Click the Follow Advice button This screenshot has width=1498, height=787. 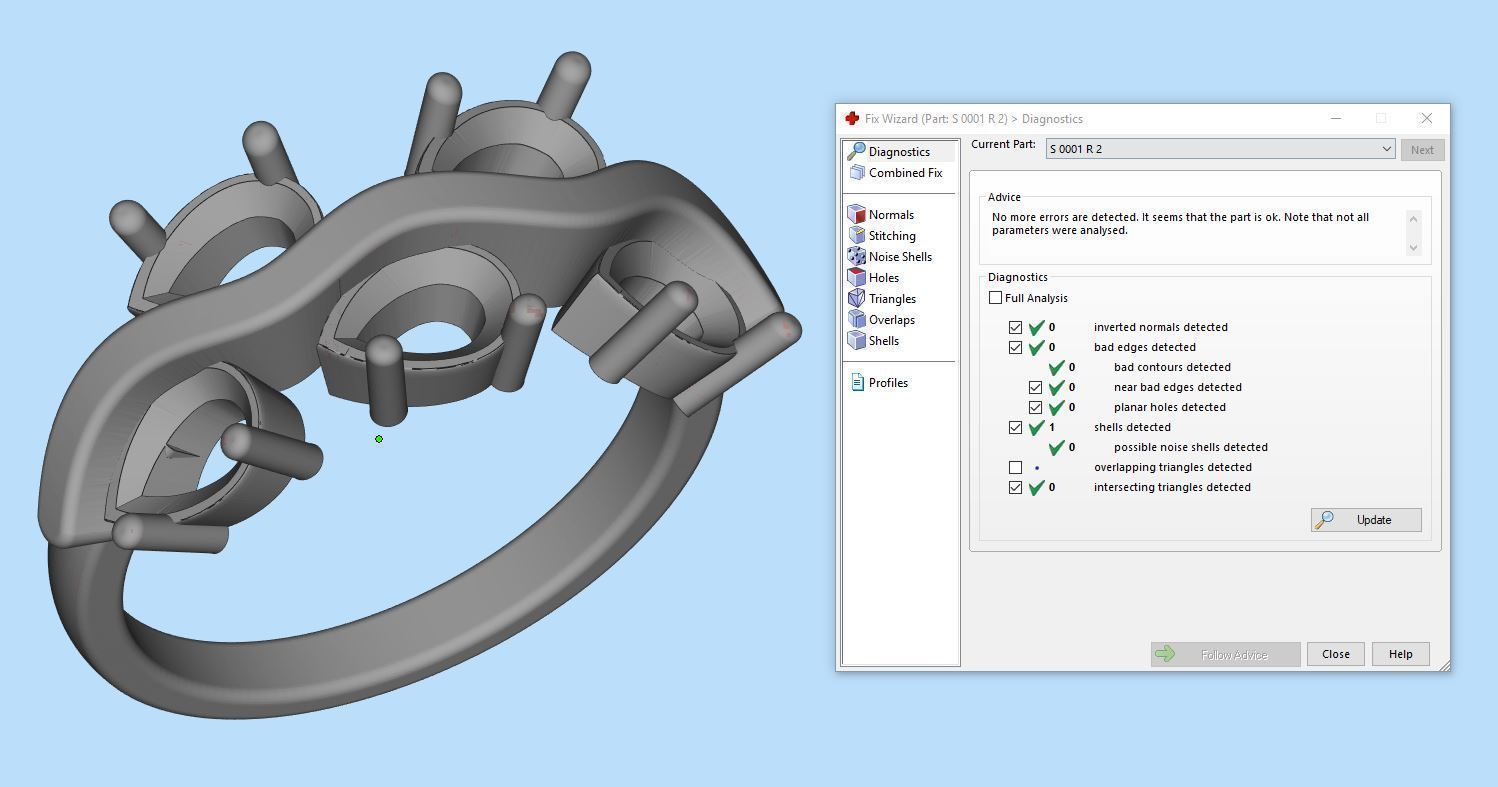pos(1225,654)
